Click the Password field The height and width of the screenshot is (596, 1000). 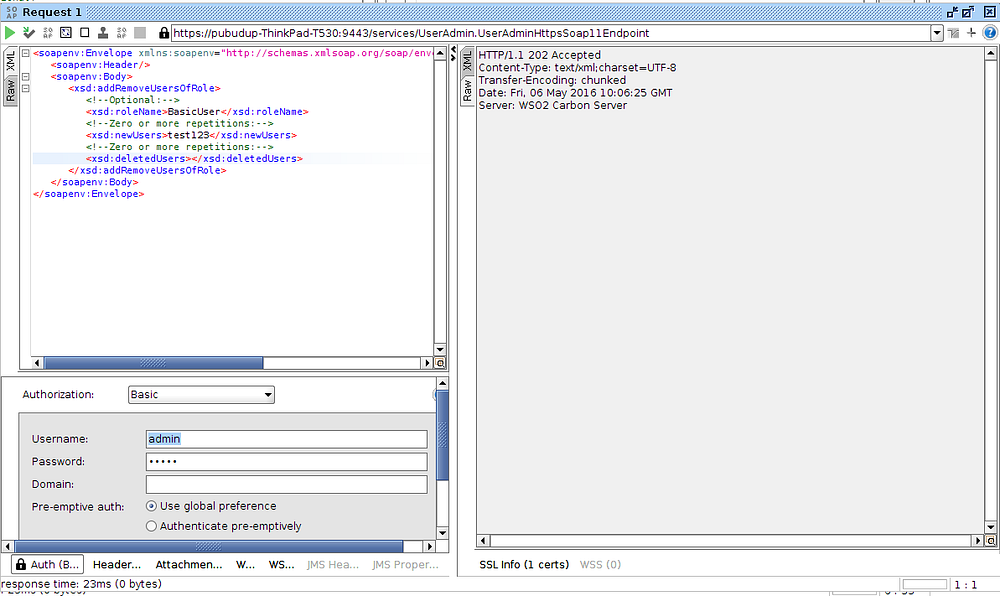point(286,462)
